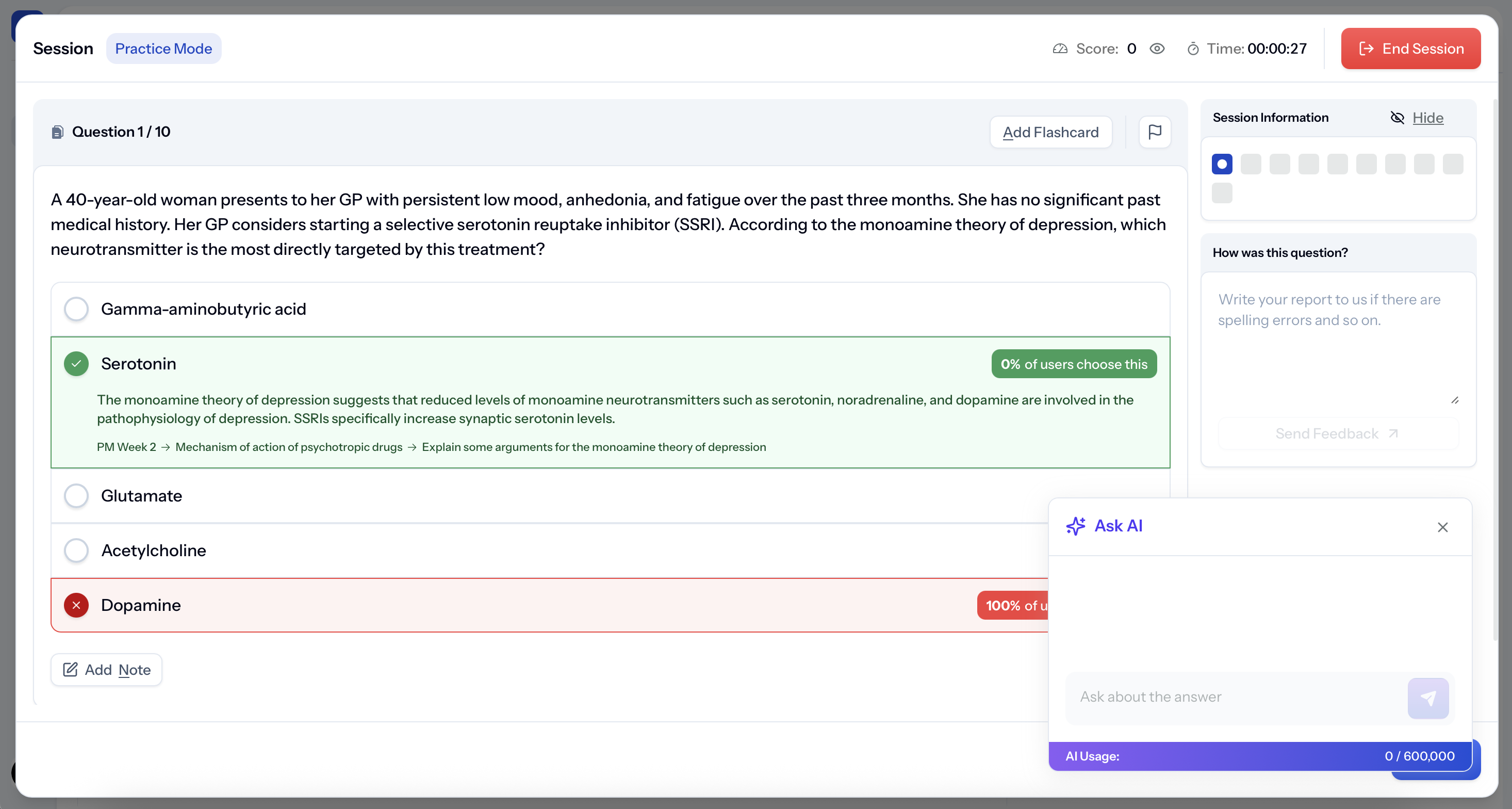Select the Glutamate radio option
This screenshot has height=809, width=1512.
click(76, 496)
